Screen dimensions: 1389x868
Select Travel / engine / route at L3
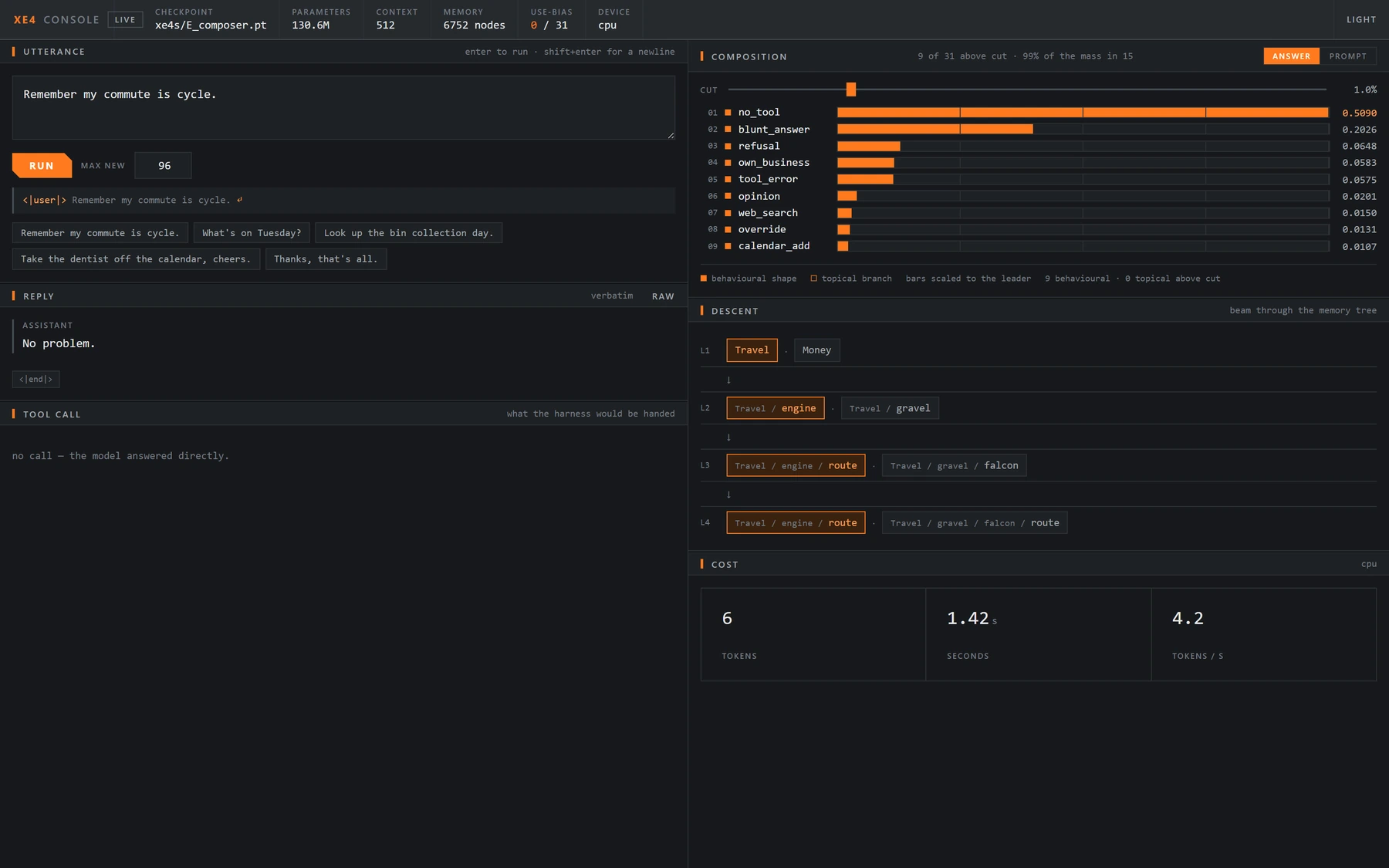coord(796,465)
